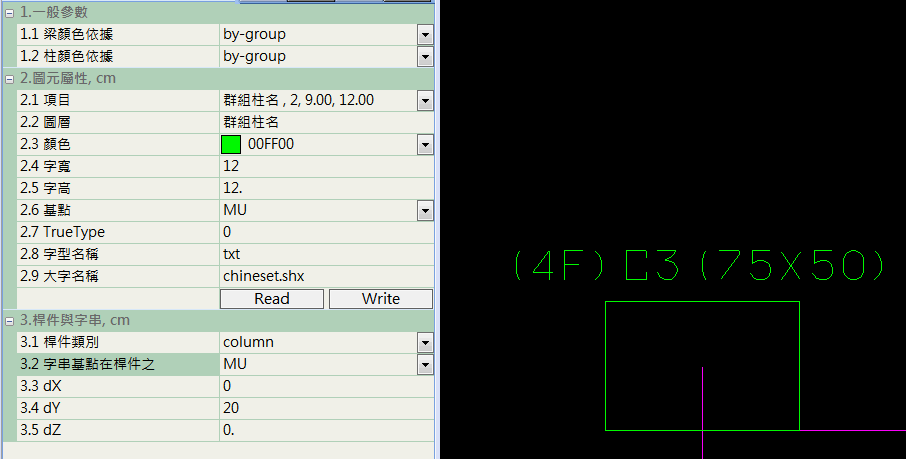
Task: Select the 2.3 顏色 label
Action: tap(118, 145)
